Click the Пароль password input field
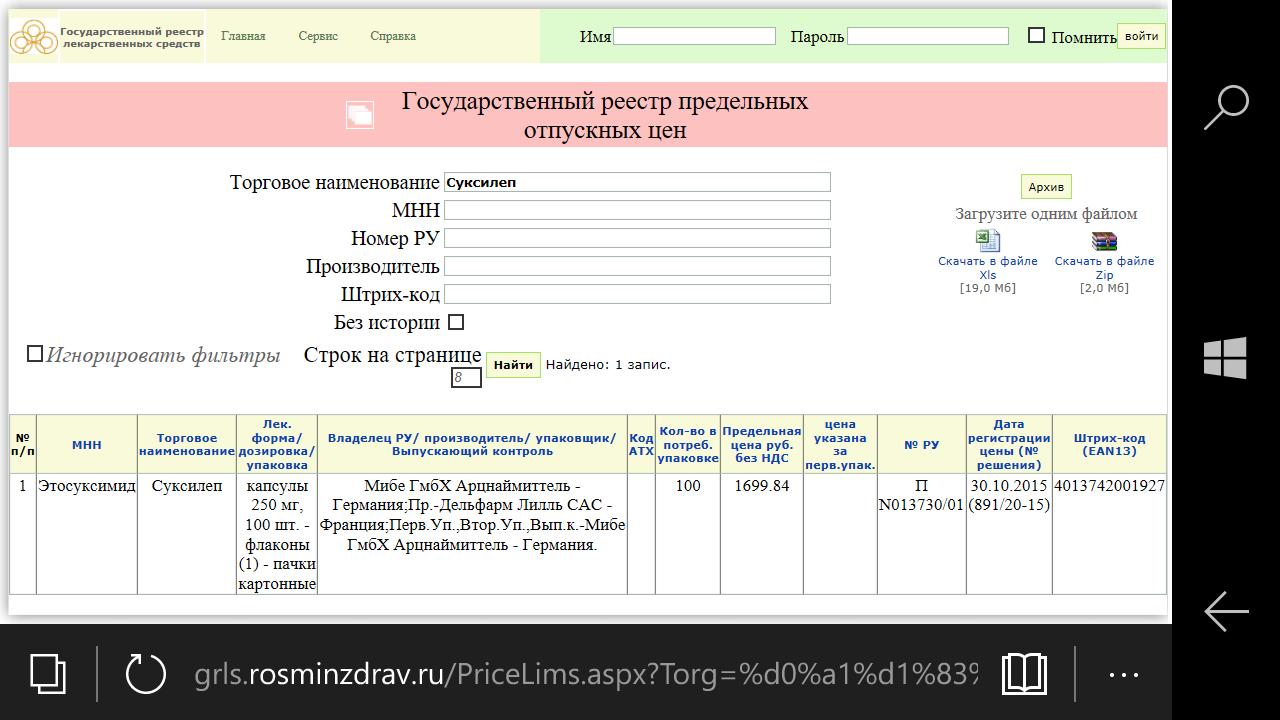The image size is (1280, 720). (x=928, y=36)
